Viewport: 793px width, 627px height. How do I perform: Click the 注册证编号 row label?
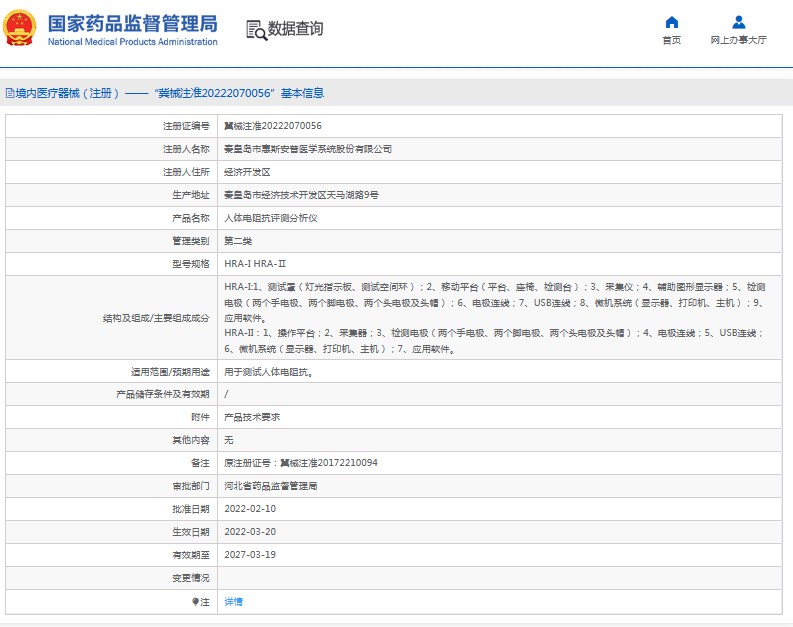coord(186,126)
